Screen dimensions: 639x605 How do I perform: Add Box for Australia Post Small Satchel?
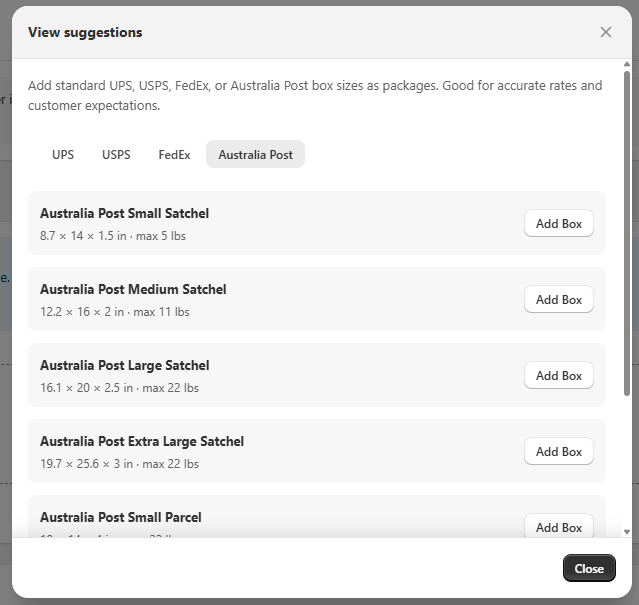tap(558, 224)
